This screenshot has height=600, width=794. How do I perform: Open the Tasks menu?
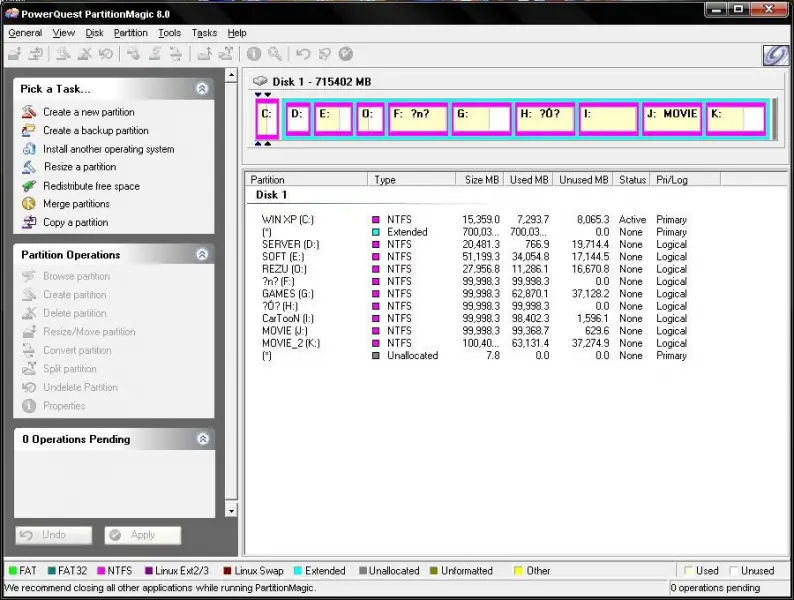point(204,33)
